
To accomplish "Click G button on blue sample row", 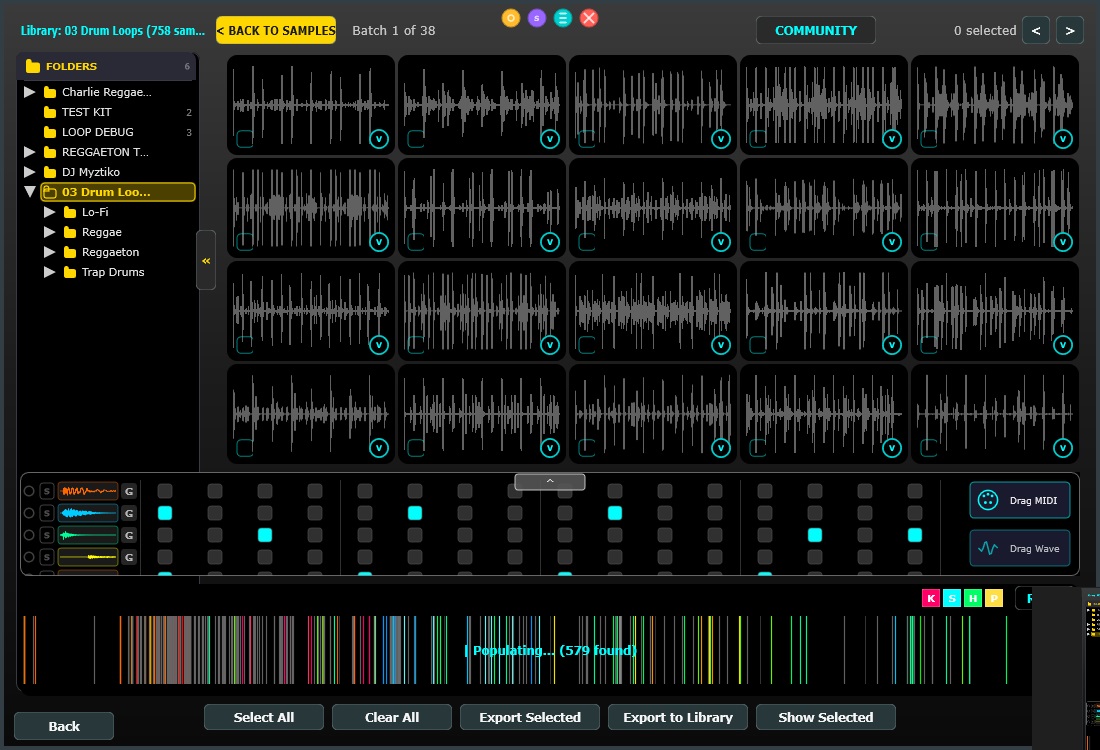I will (129, 513).
